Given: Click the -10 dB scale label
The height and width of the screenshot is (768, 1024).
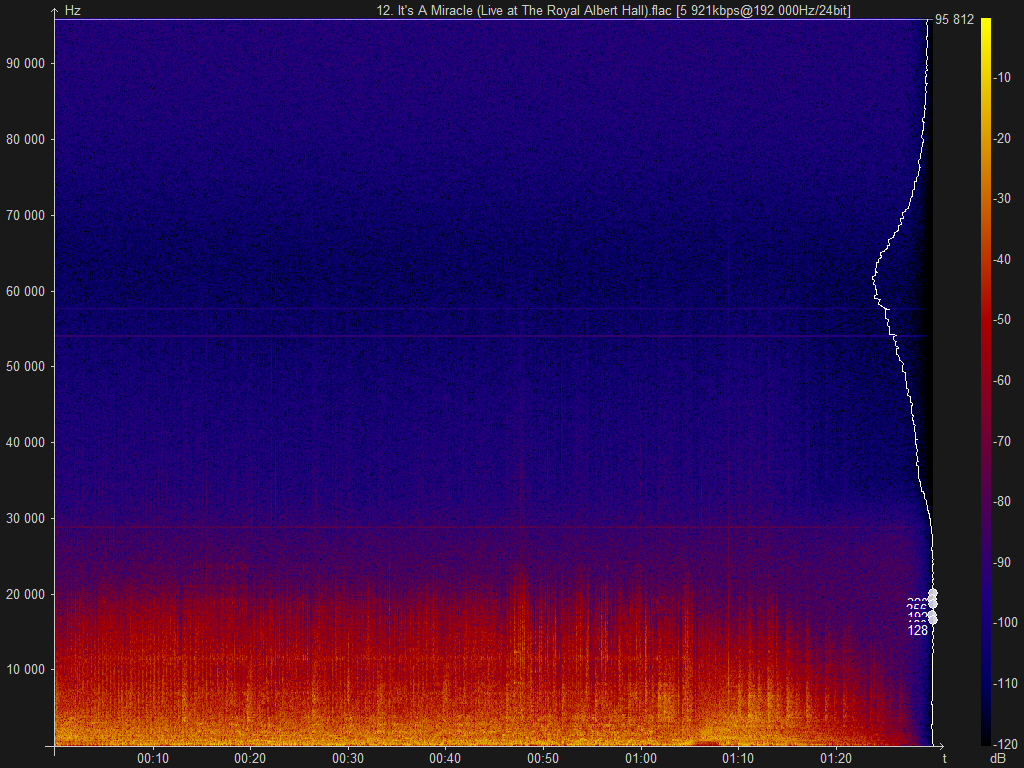Looking at the screenshot, I should click(1002, 78).
